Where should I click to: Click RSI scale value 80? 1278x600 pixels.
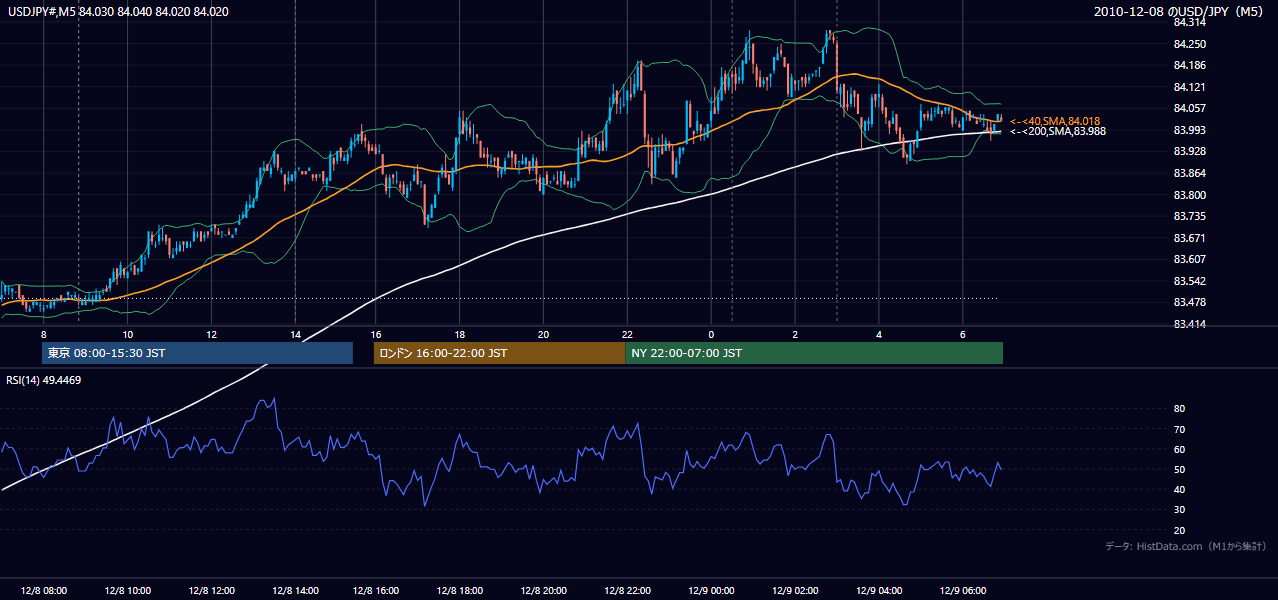tap(1180, 409)
